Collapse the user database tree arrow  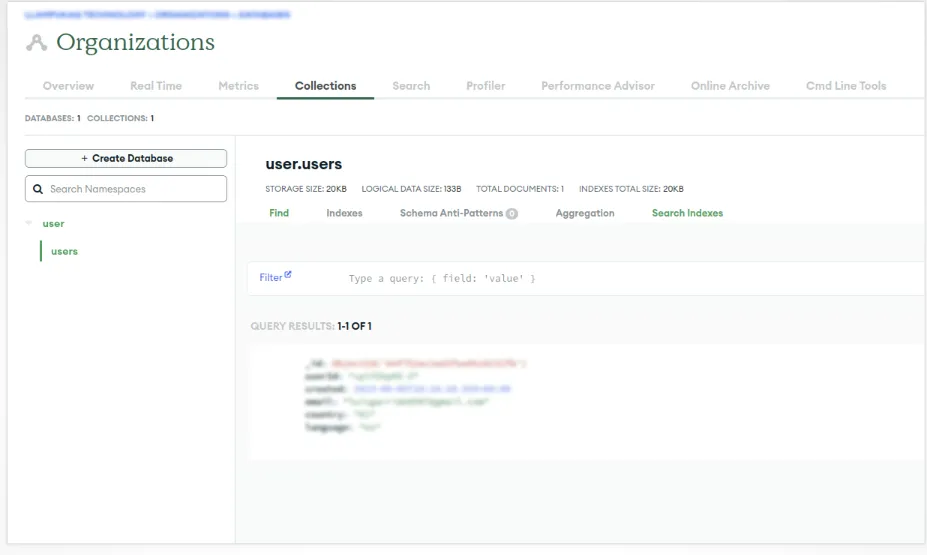click(29, 224)
